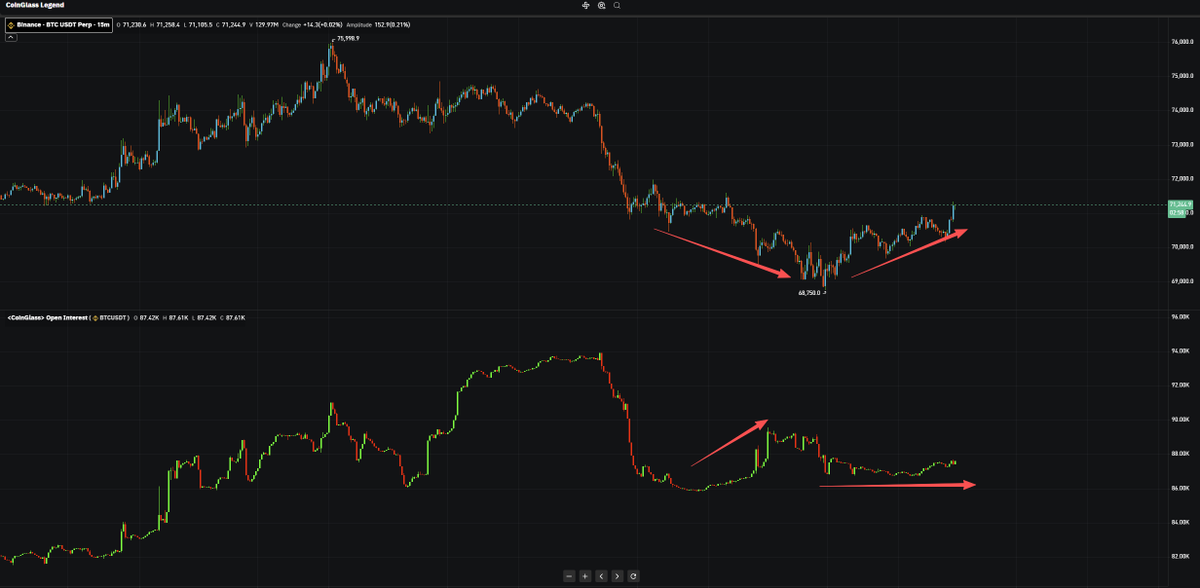Click the 94.00K open interest axis label

tap(1180, 351)
